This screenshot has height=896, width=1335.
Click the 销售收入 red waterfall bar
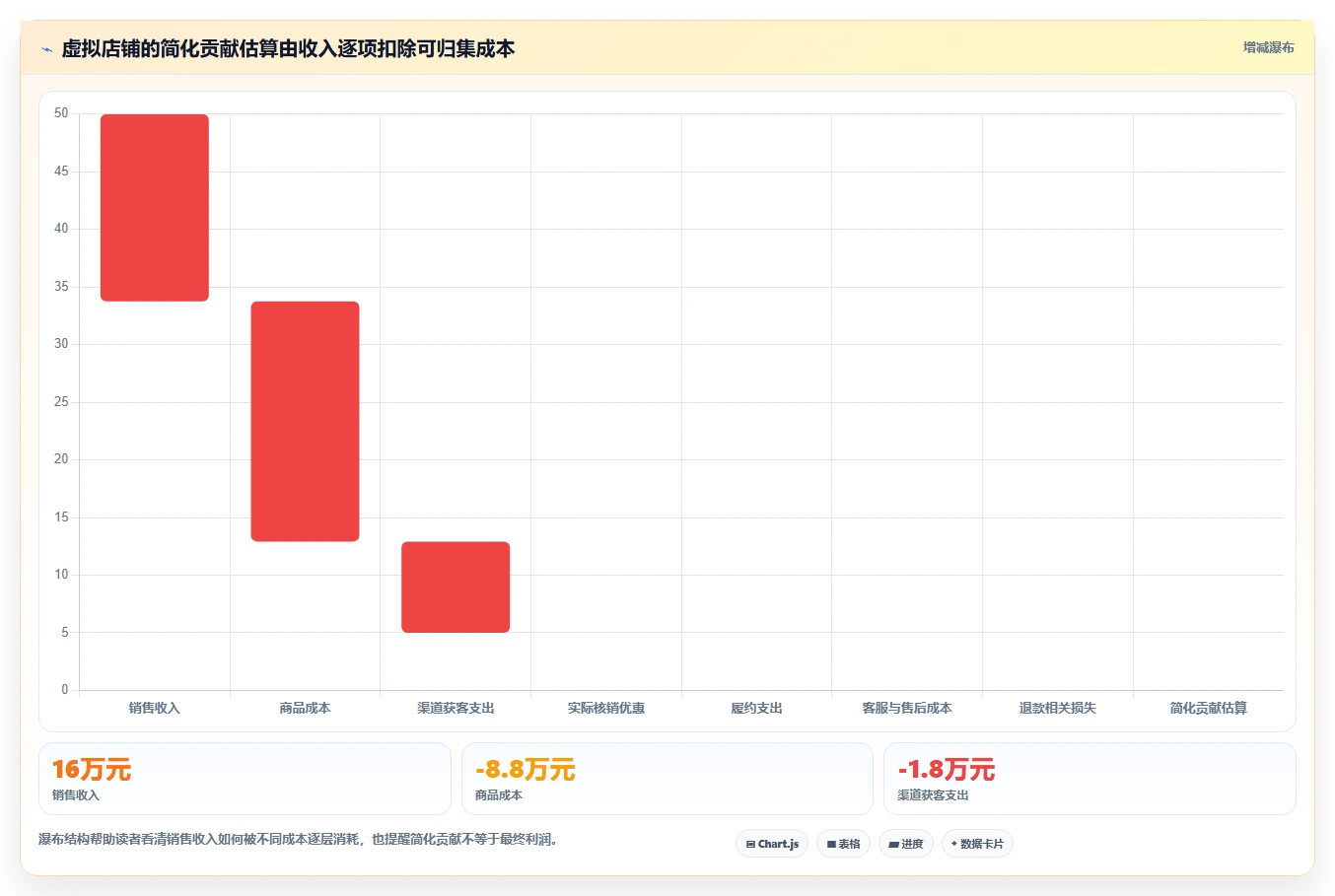(155, 208)
